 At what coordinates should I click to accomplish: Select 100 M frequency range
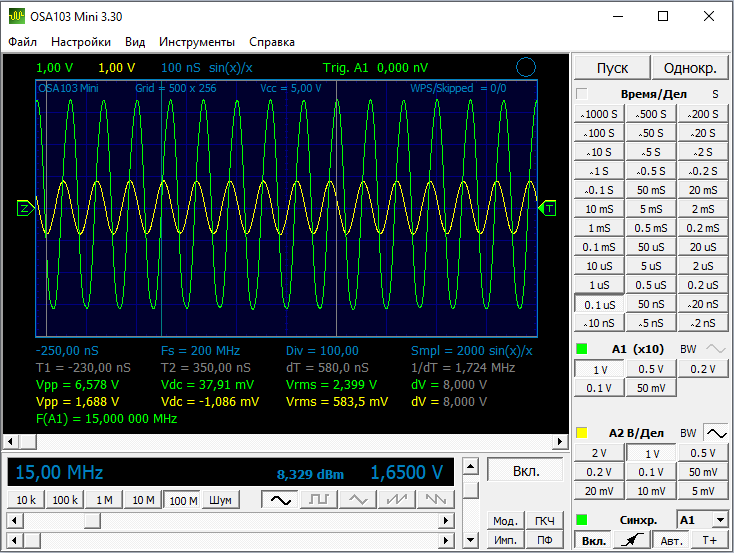[x=181, y=500]
